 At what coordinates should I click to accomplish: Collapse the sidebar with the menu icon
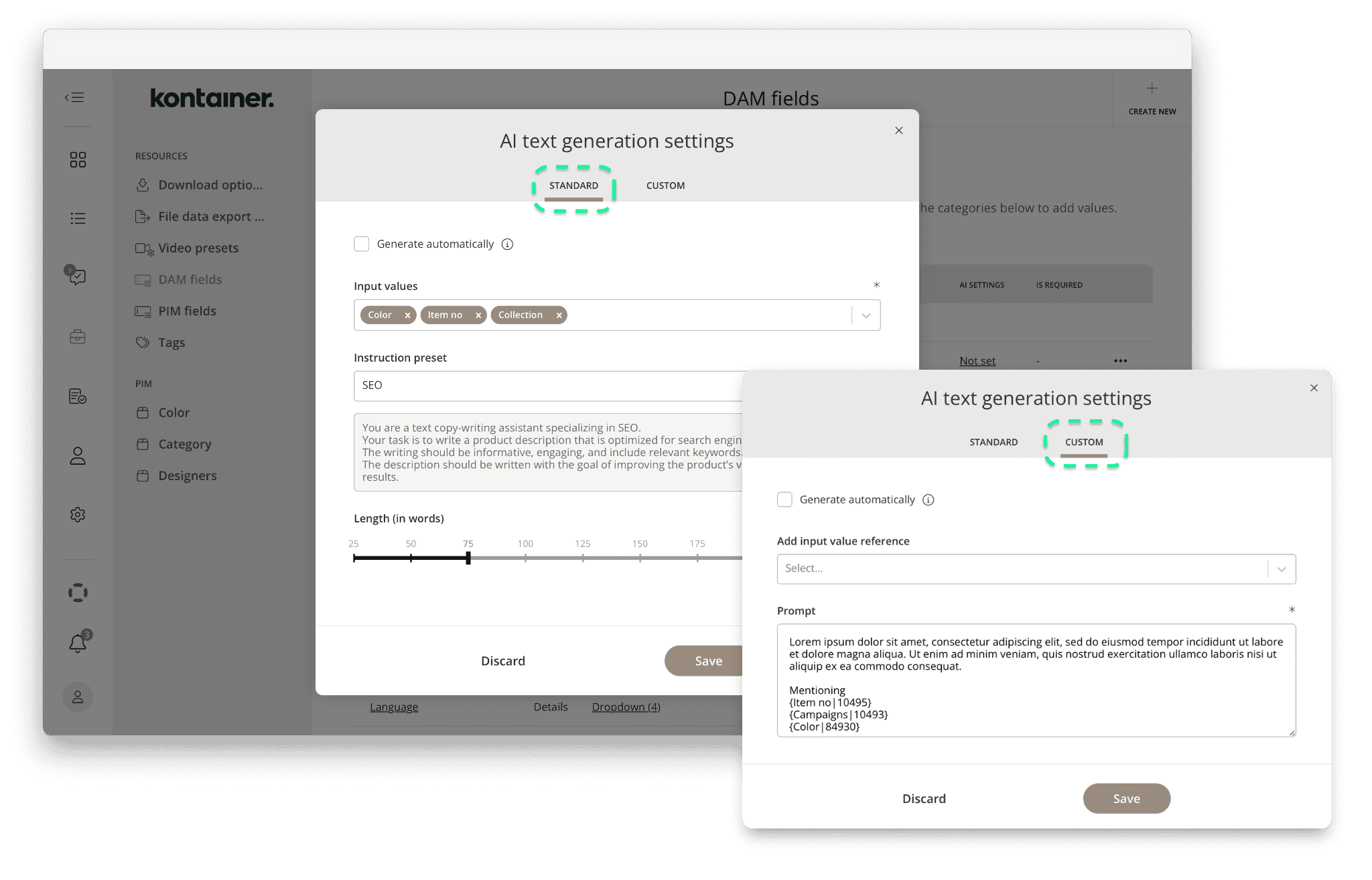(76, 98)
